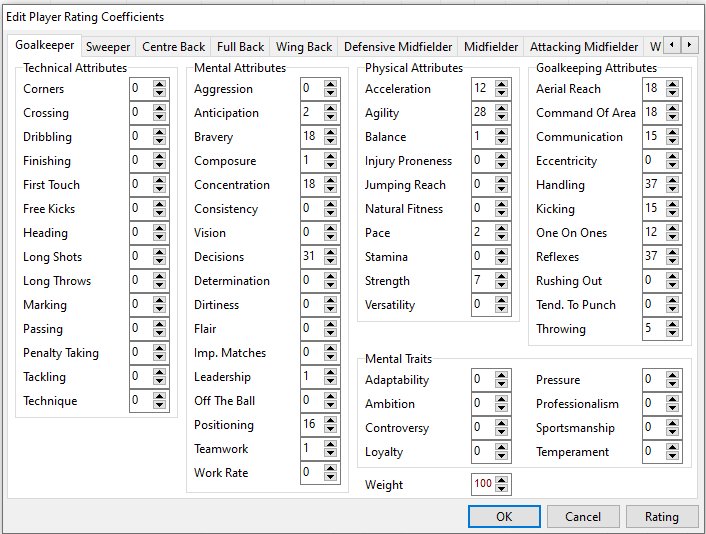Viewport: 706px width, 534px height.
Task: Select the Full Back tab
Action: tap(240, 47)
